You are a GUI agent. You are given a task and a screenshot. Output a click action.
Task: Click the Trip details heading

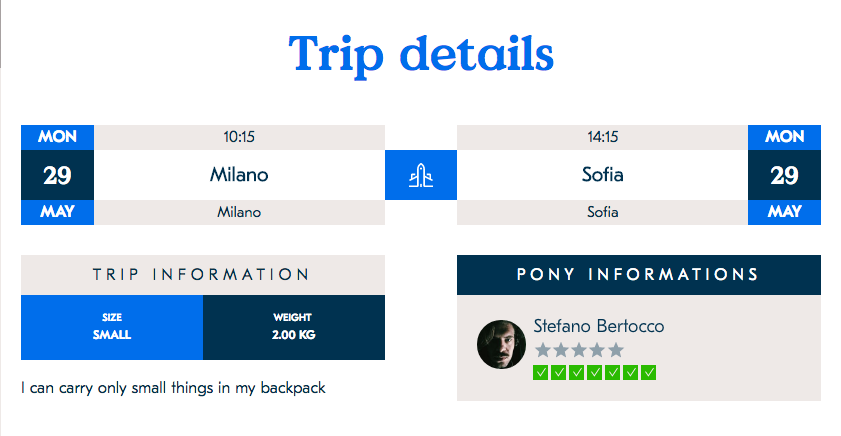click(421, 54)
